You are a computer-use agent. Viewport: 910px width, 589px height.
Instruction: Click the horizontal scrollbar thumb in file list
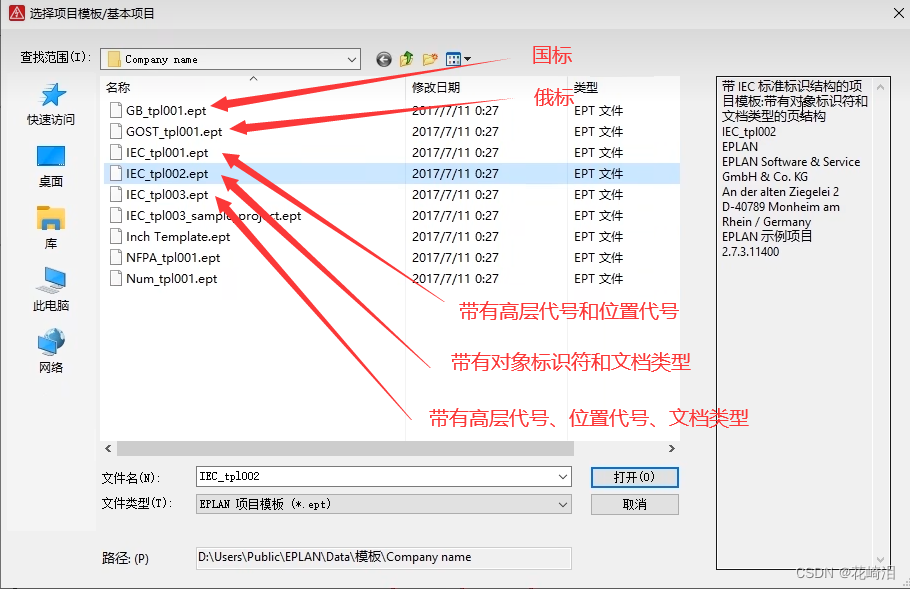coord(345,449)
